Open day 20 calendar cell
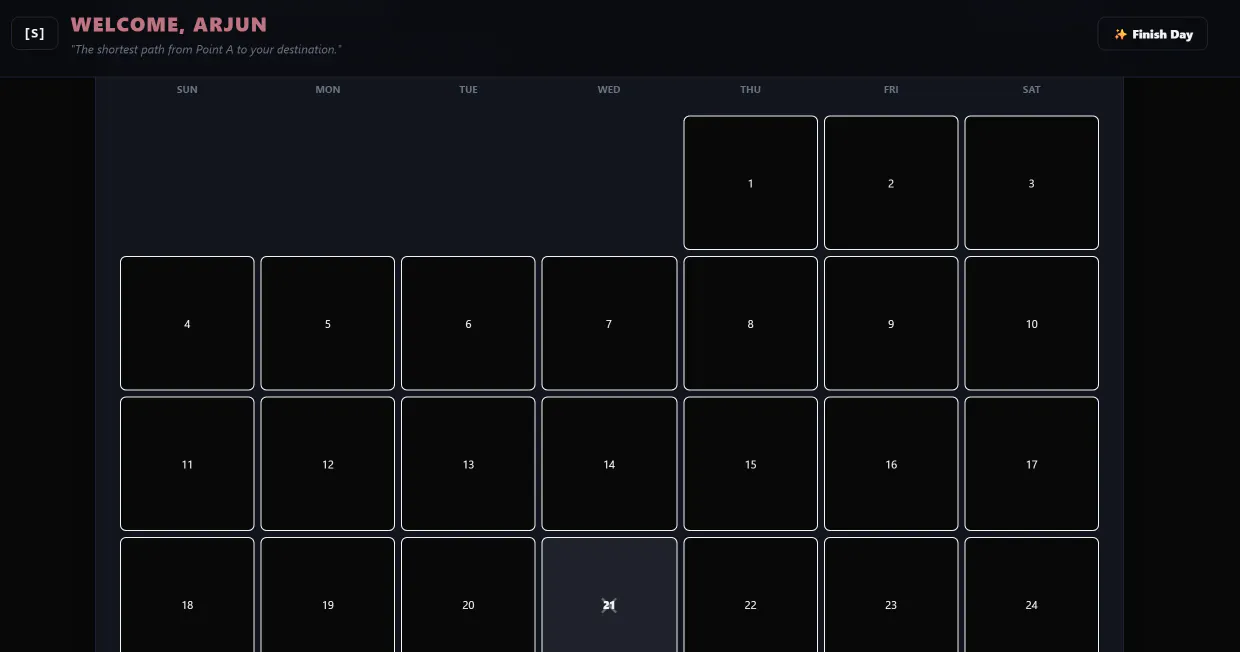This screenshot has width=1240, height=652. coord(468,595)
